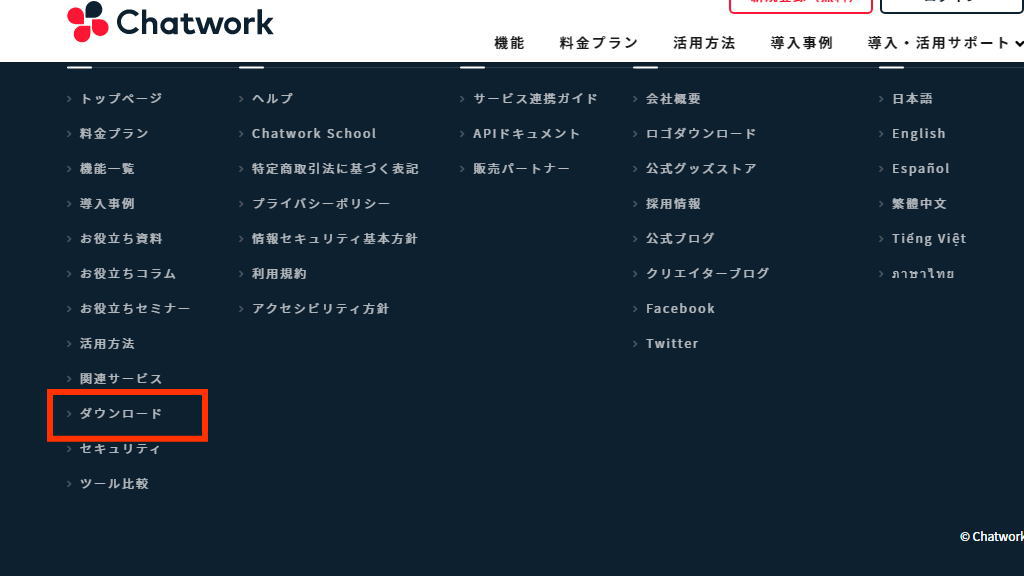Switch language to 繁體中文
Image resolution: width=1024 pixels, height=576 pixels.
(920, 204)
